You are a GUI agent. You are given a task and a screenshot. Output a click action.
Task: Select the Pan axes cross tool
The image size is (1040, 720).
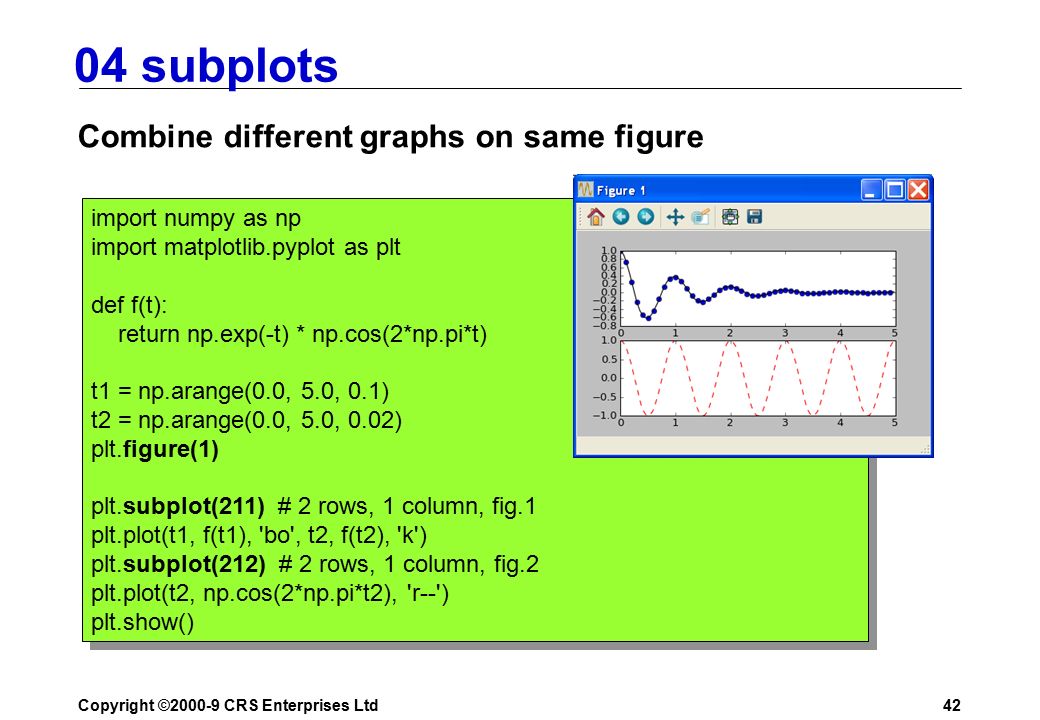tap(675, 217)
